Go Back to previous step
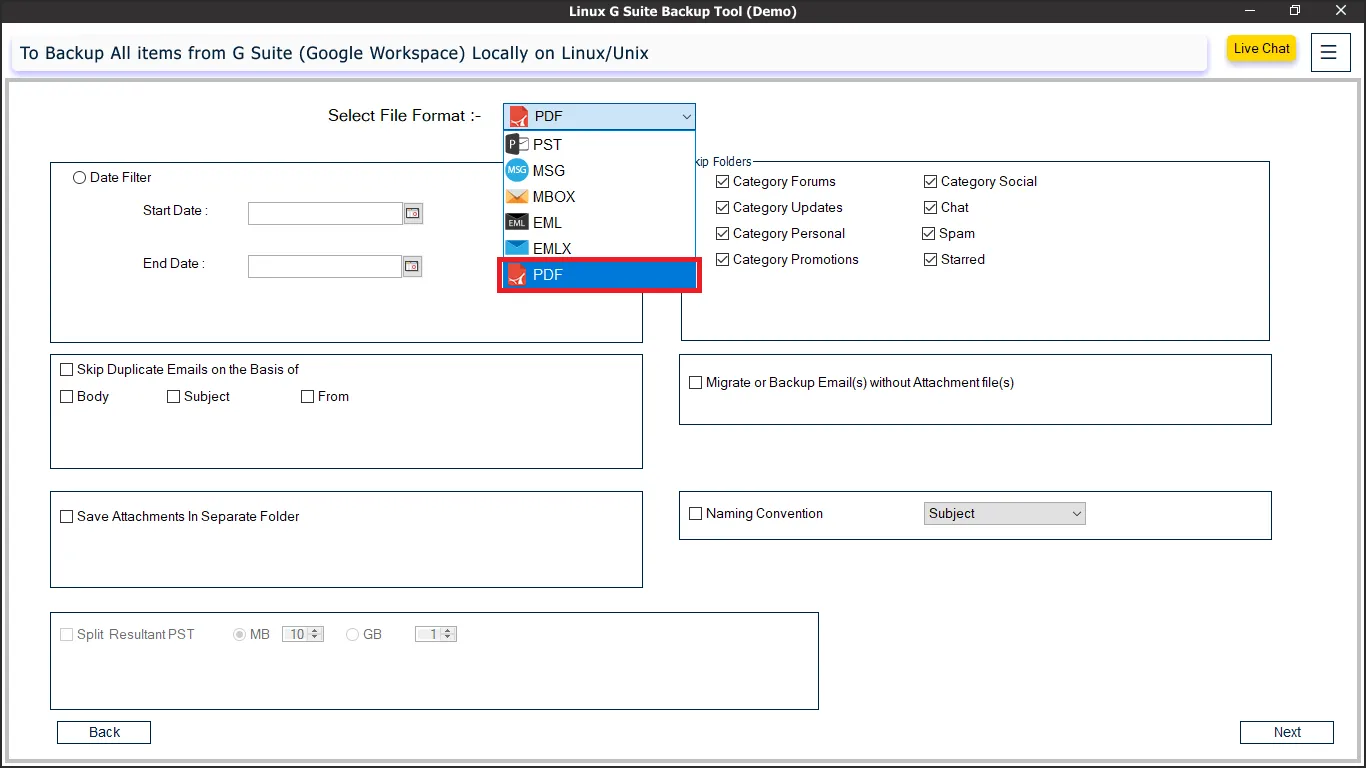This screenshot has height=768, width=1366. (x=104, y=732)
